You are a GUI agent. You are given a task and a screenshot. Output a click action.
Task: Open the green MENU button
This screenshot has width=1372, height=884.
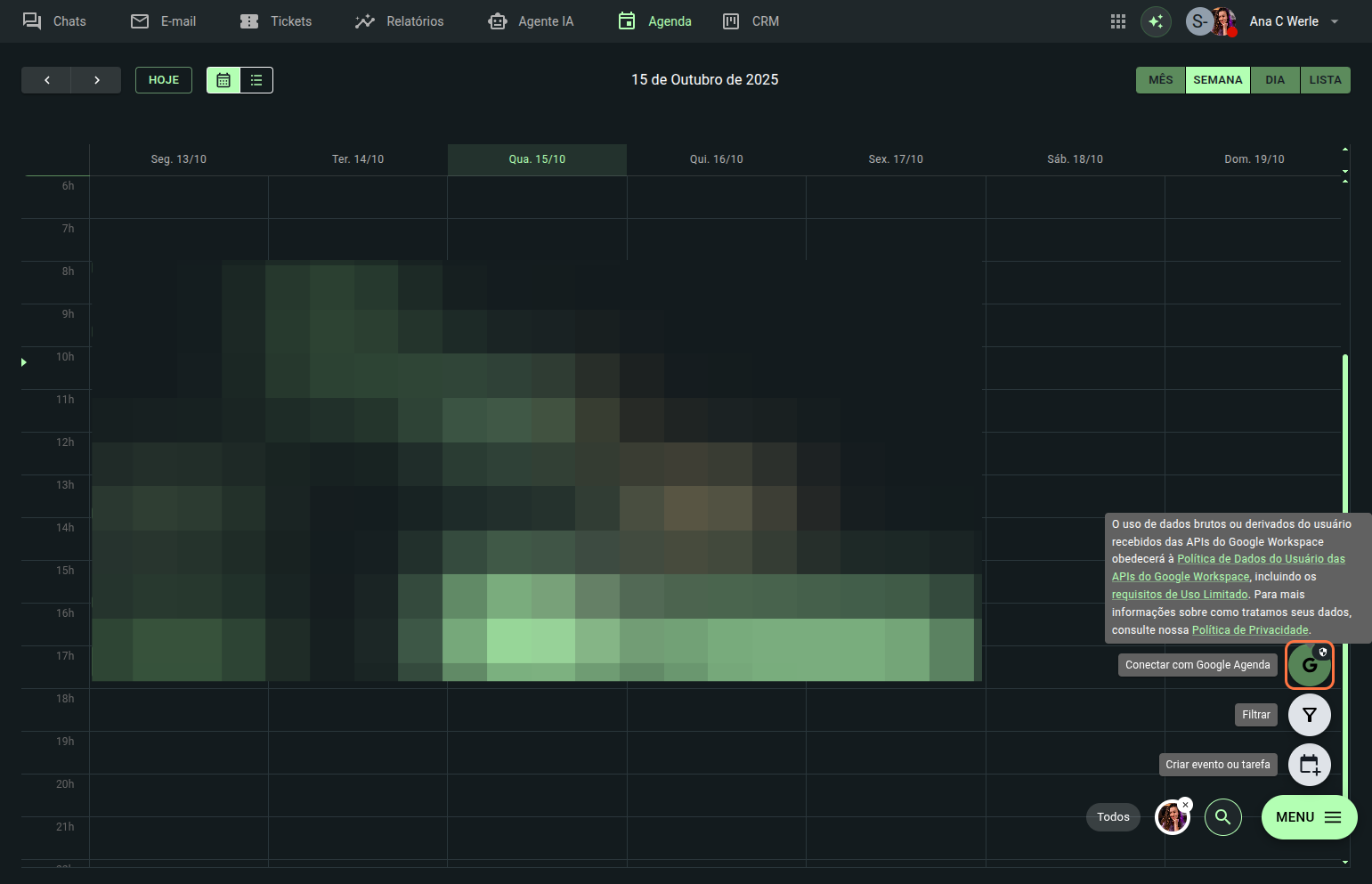(1308, 817)
